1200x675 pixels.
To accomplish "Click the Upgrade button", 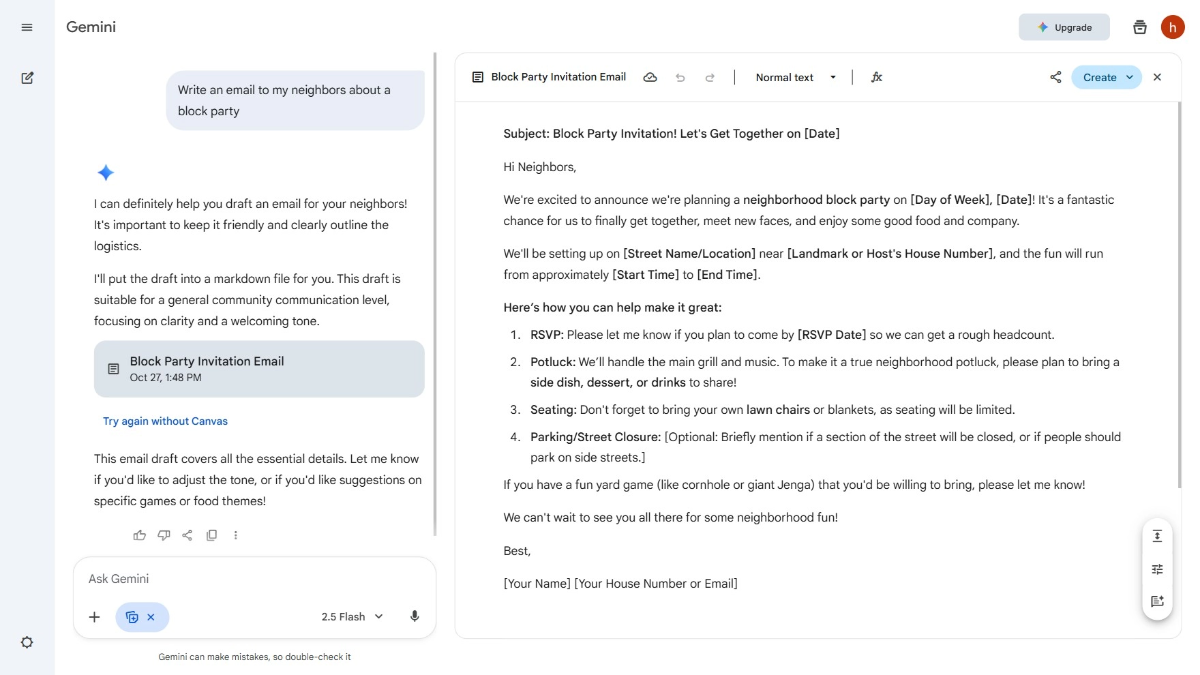I will click(x=1063, y=27).
